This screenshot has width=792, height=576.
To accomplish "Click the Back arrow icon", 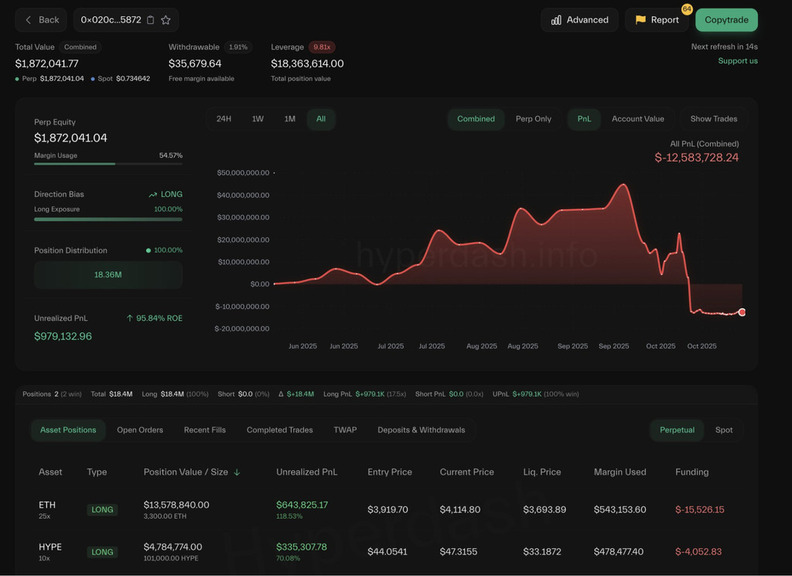I will tap(29, 20).
